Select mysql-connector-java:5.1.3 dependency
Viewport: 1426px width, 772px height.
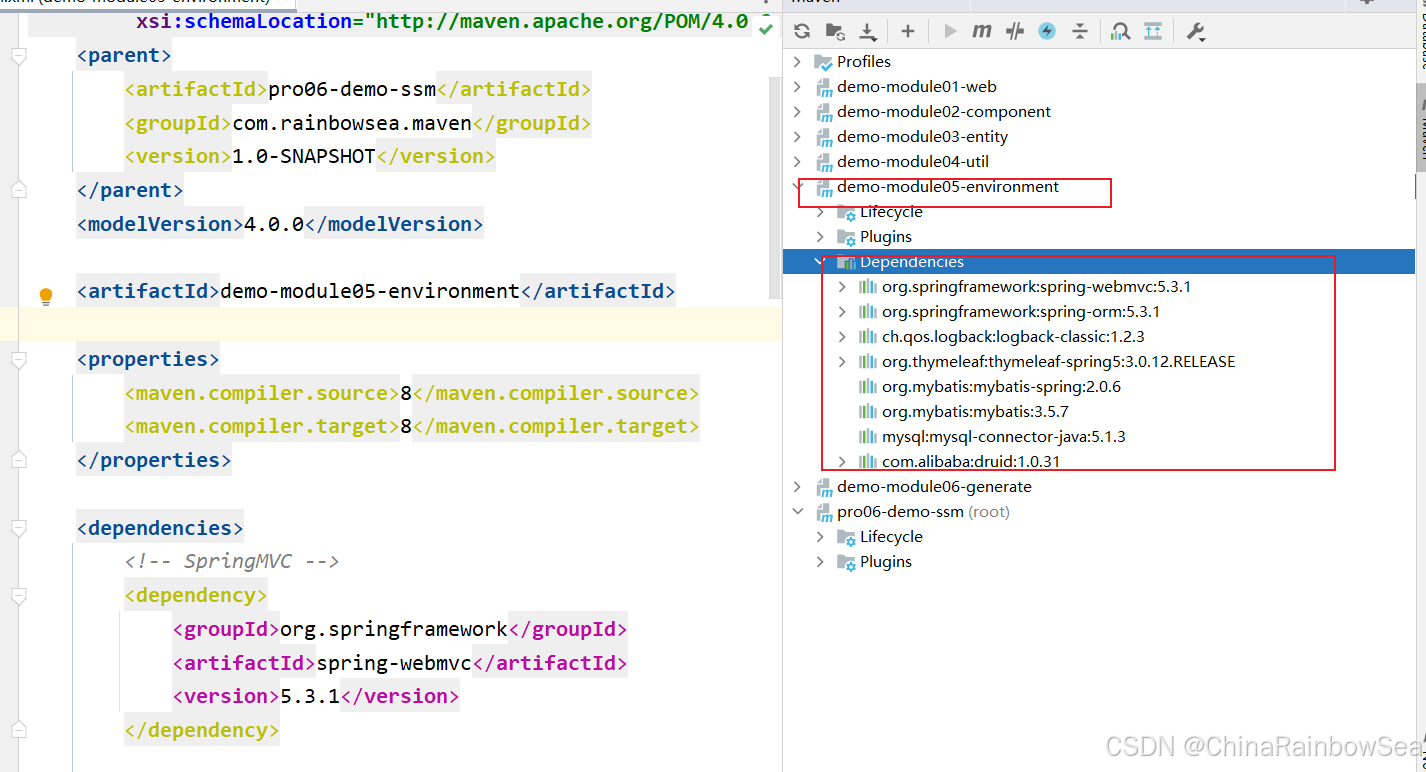pos(1004,437)
